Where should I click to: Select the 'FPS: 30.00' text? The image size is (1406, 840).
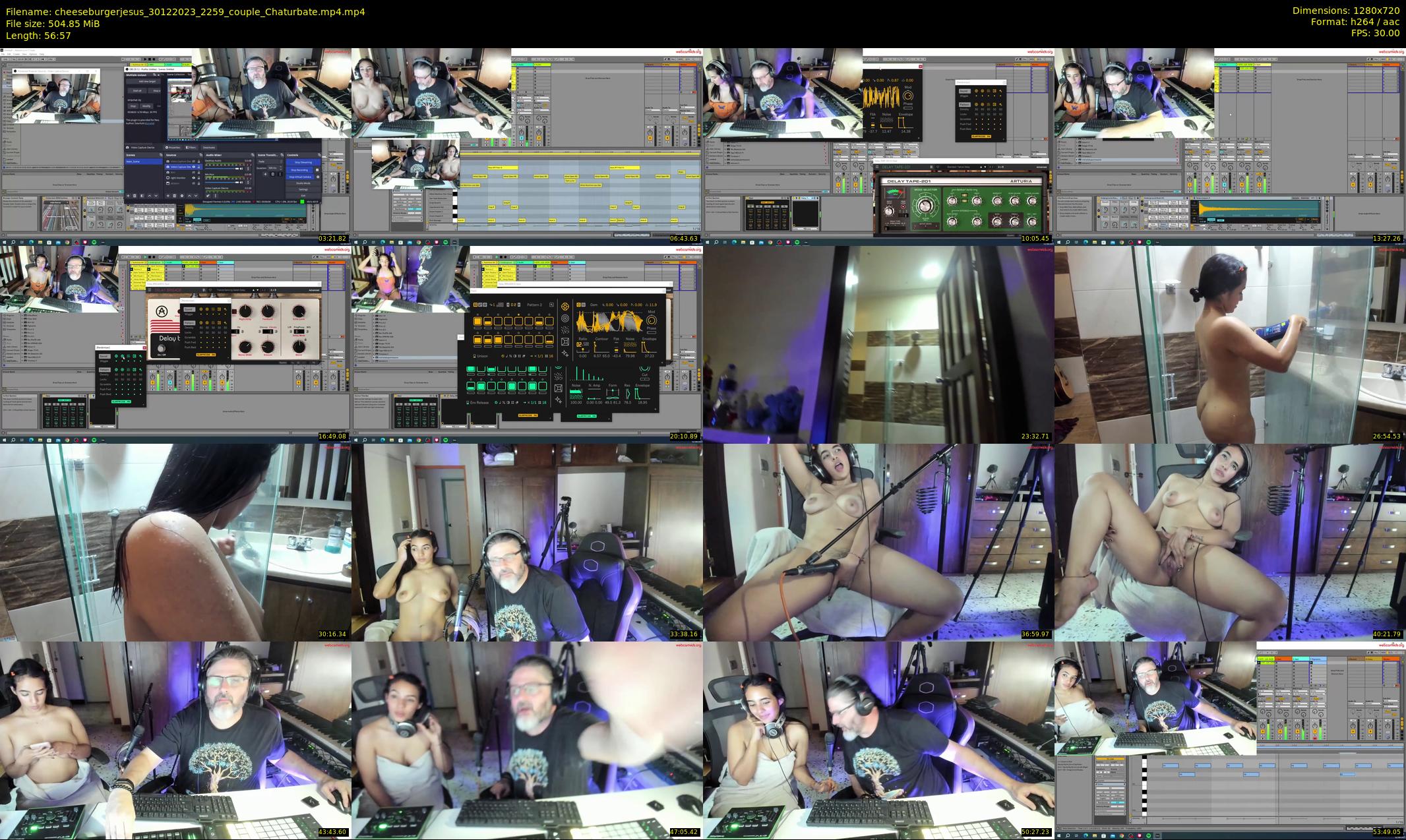[1374, 33]
